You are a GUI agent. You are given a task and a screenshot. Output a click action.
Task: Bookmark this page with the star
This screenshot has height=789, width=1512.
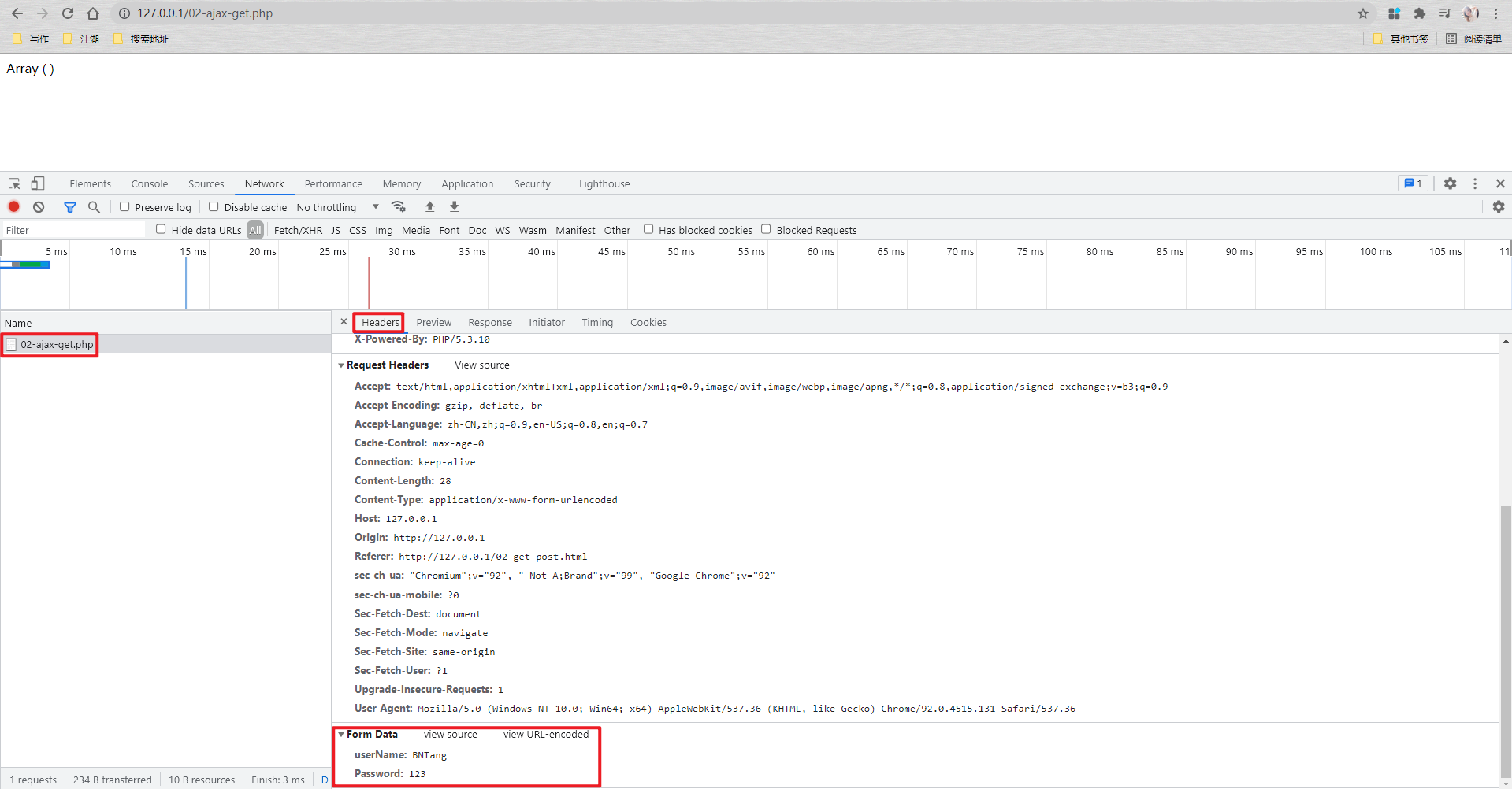1363,13
